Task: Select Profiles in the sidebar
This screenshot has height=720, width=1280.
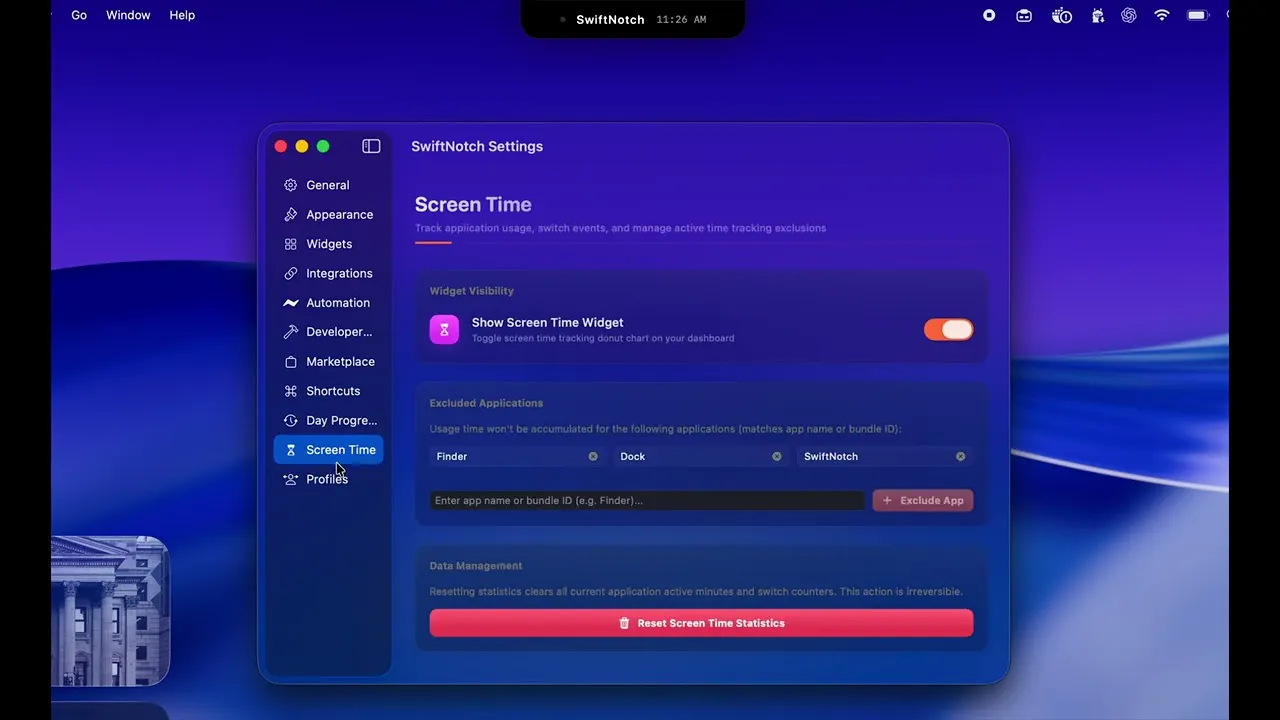Action: pos(328,479)
